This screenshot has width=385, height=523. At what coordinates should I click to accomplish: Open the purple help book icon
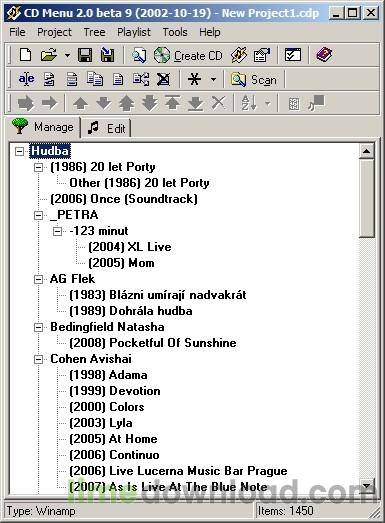pyautogui.click(x=324, y=55)
